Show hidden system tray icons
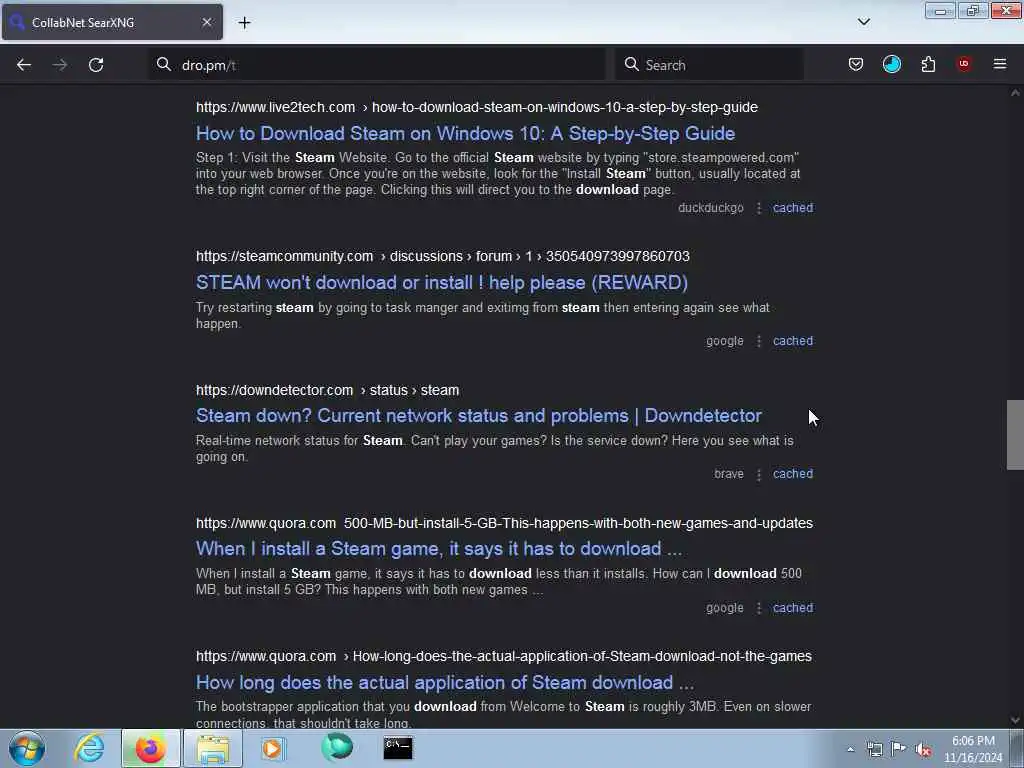This screenshot has height=768, width=1024. [x=850, y=749]
